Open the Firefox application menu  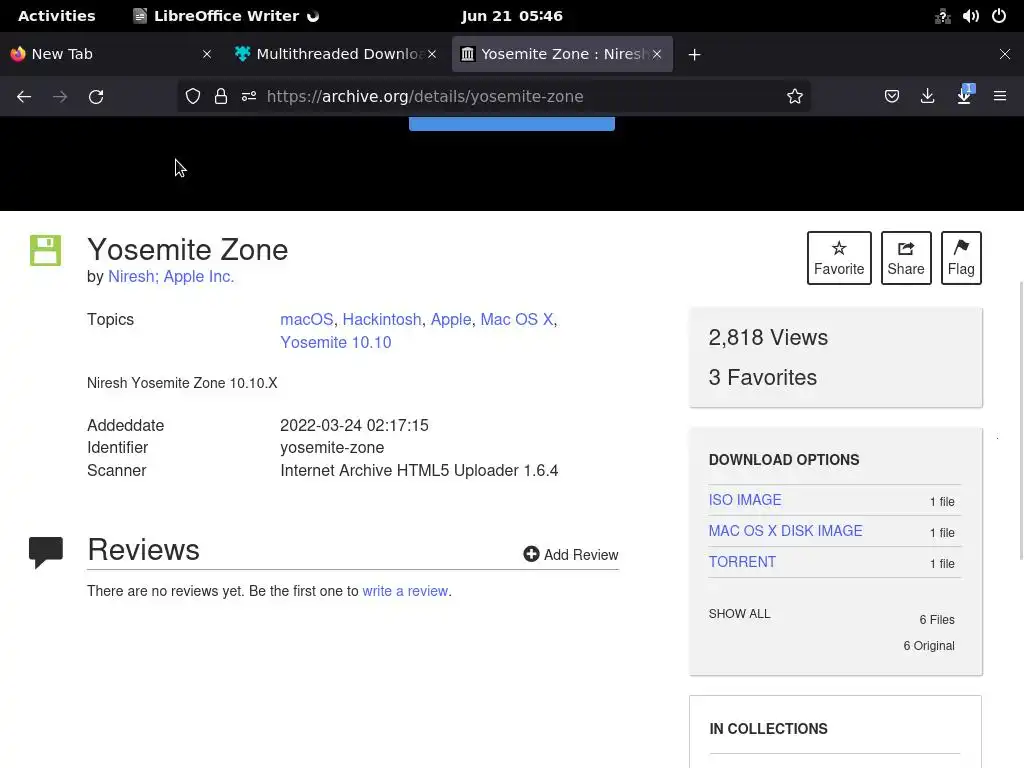[999, 97]
